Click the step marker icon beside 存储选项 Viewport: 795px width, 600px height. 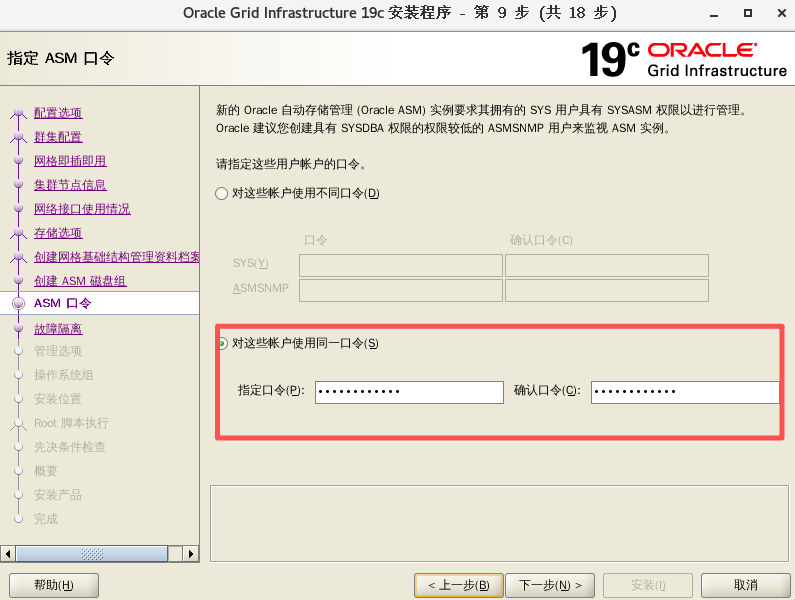[x=19, y=233]
